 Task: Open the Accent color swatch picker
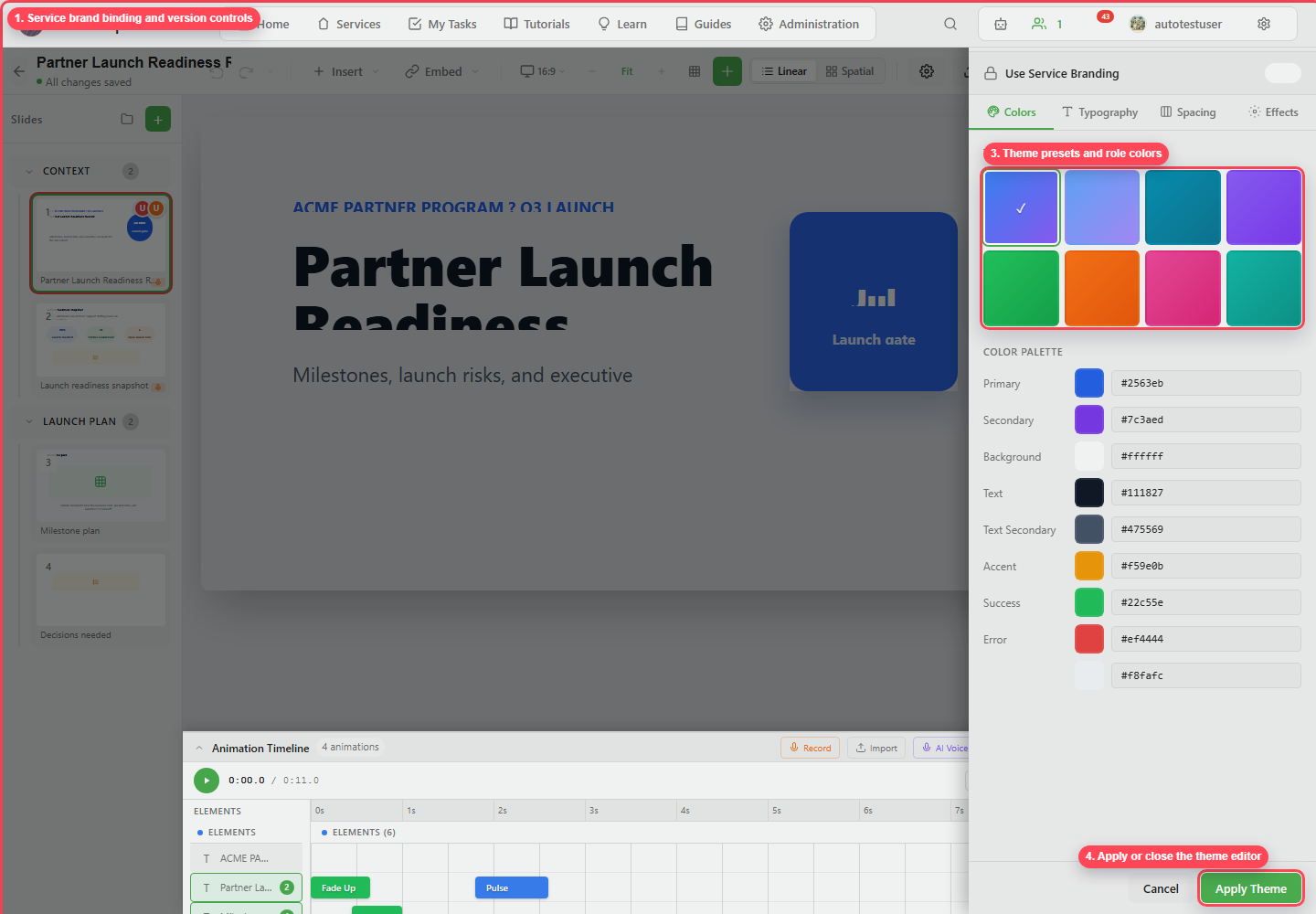tap(1089, 566)
